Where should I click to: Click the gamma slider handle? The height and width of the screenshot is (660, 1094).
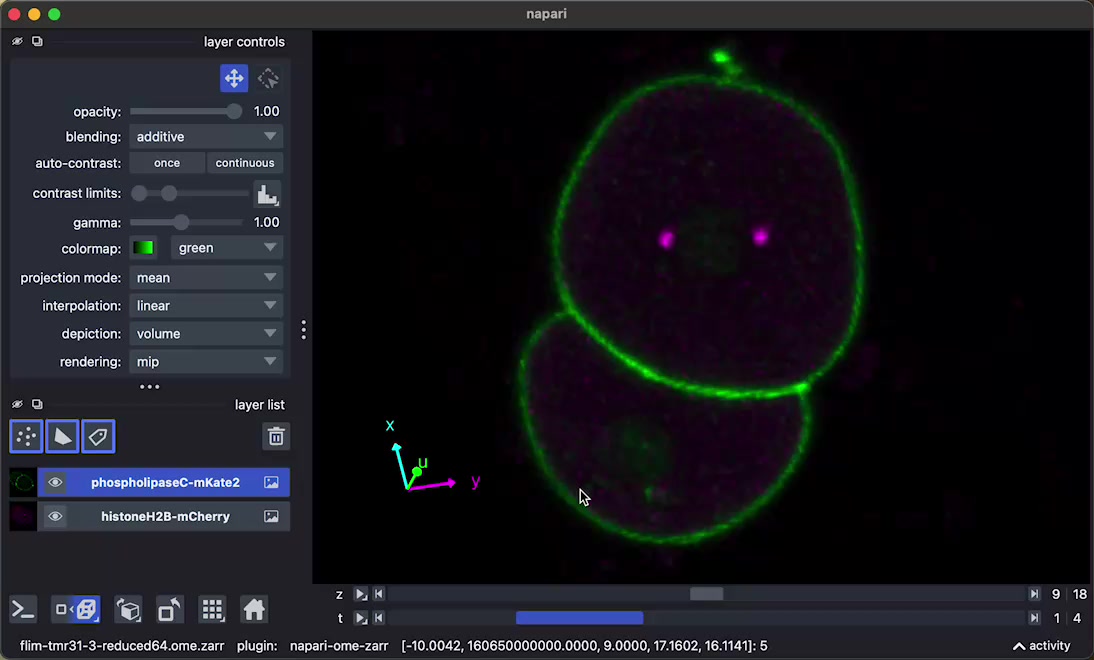coord(181,223)
